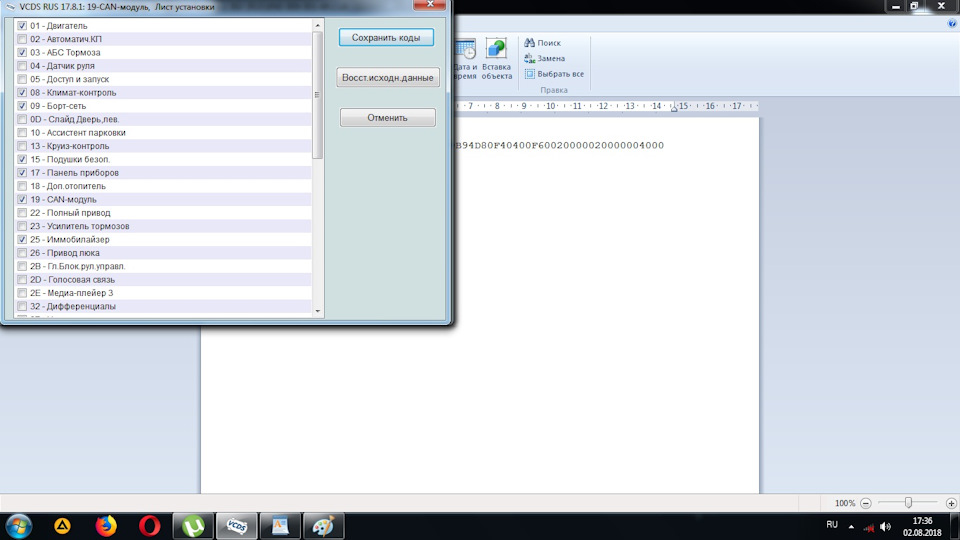Launch Firefox from taskbar
The height and width of the screenshot is (540, 960).
tap(106, 526)
